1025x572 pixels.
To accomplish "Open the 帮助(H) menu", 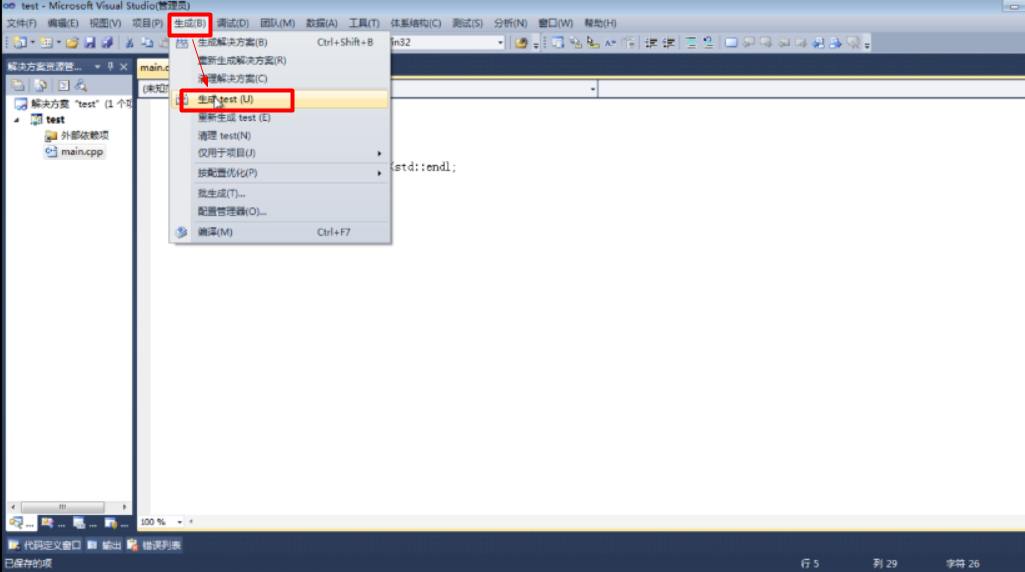I will click(x=600, y=23).
